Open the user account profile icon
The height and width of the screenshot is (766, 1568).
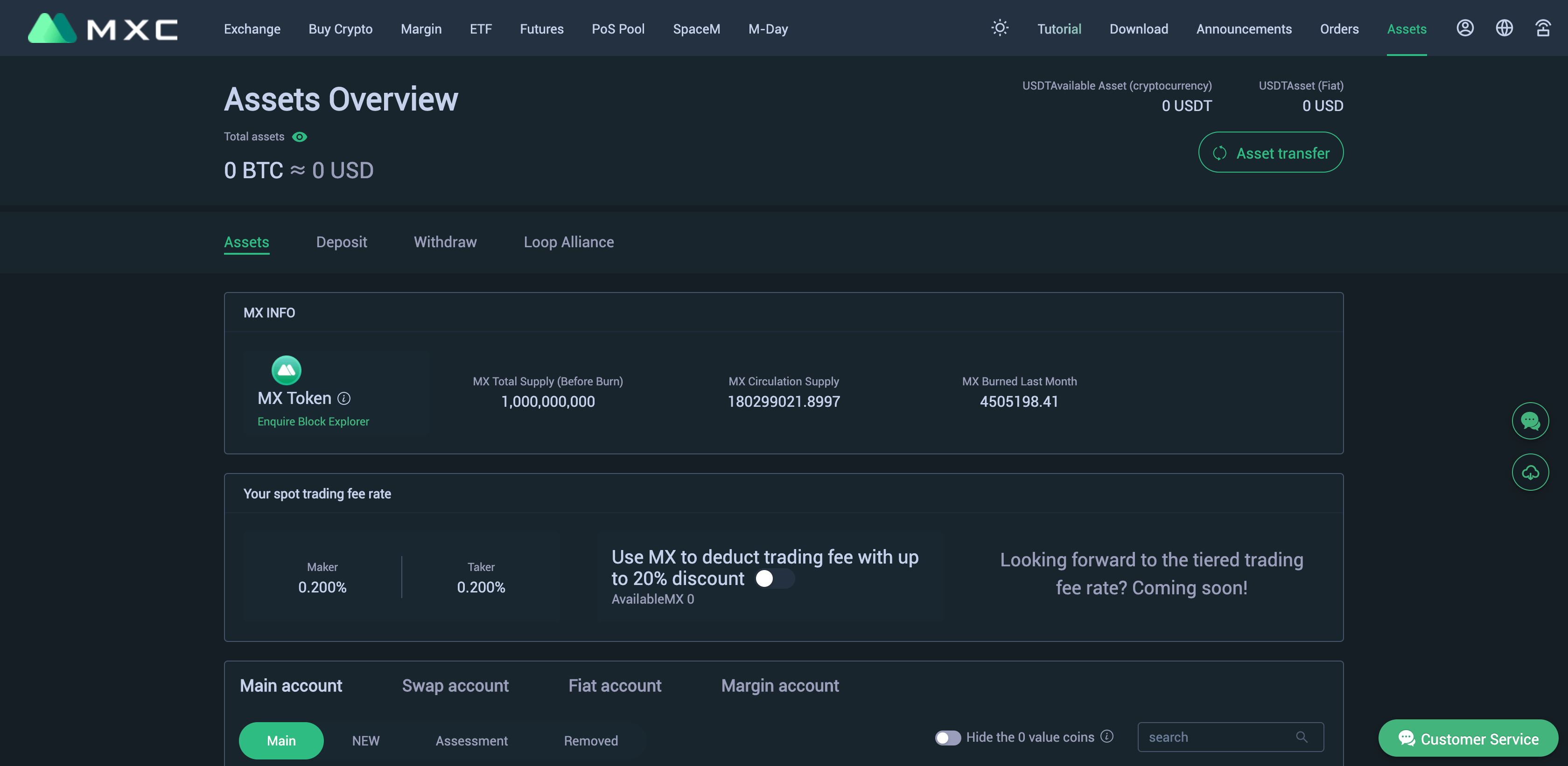tap(1464, 28)
